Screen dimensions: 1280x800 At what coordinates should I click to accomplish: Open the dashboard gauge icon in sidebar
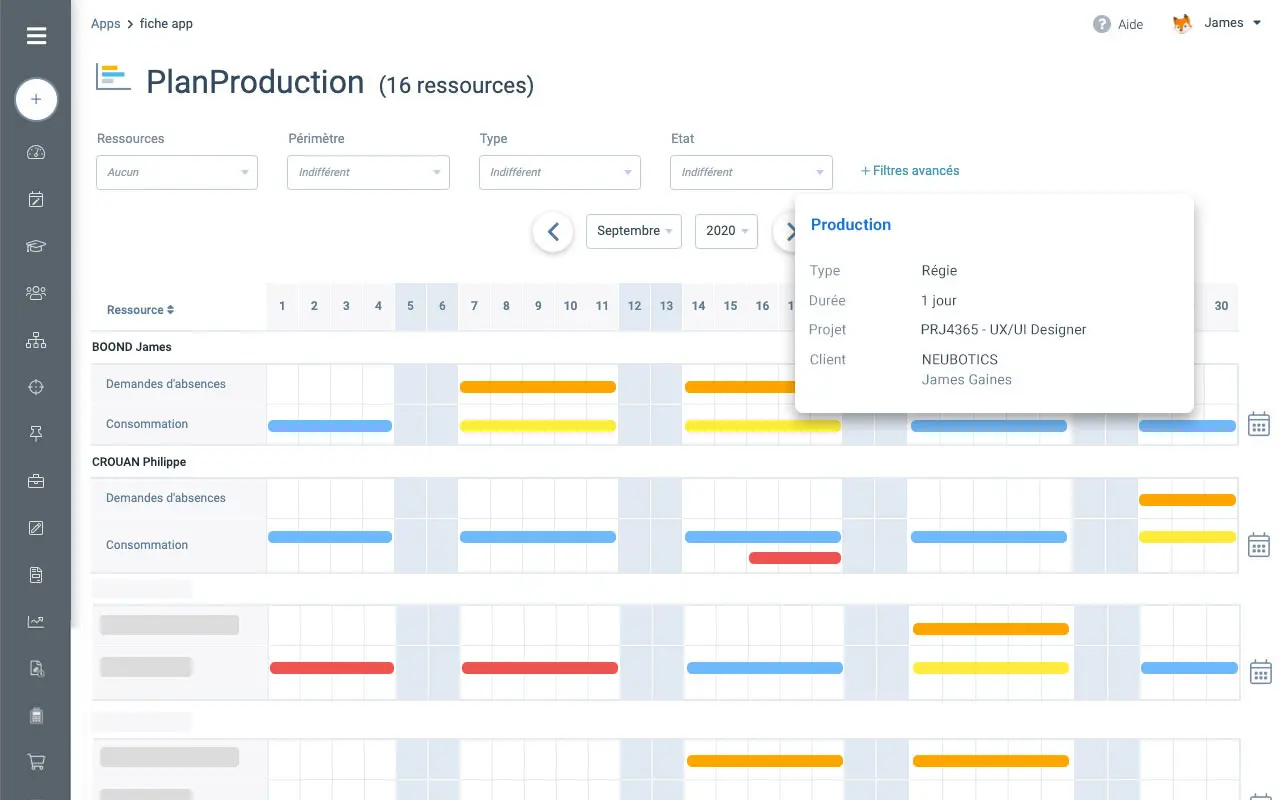click(36, 153)
